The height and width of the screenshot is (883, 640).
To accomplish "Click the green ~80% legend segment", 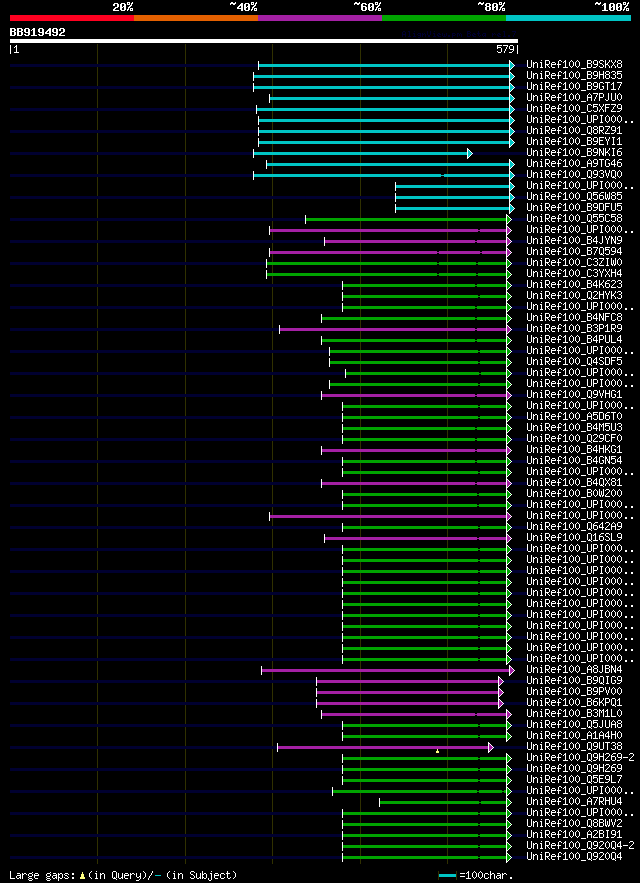I will (444, 18).
